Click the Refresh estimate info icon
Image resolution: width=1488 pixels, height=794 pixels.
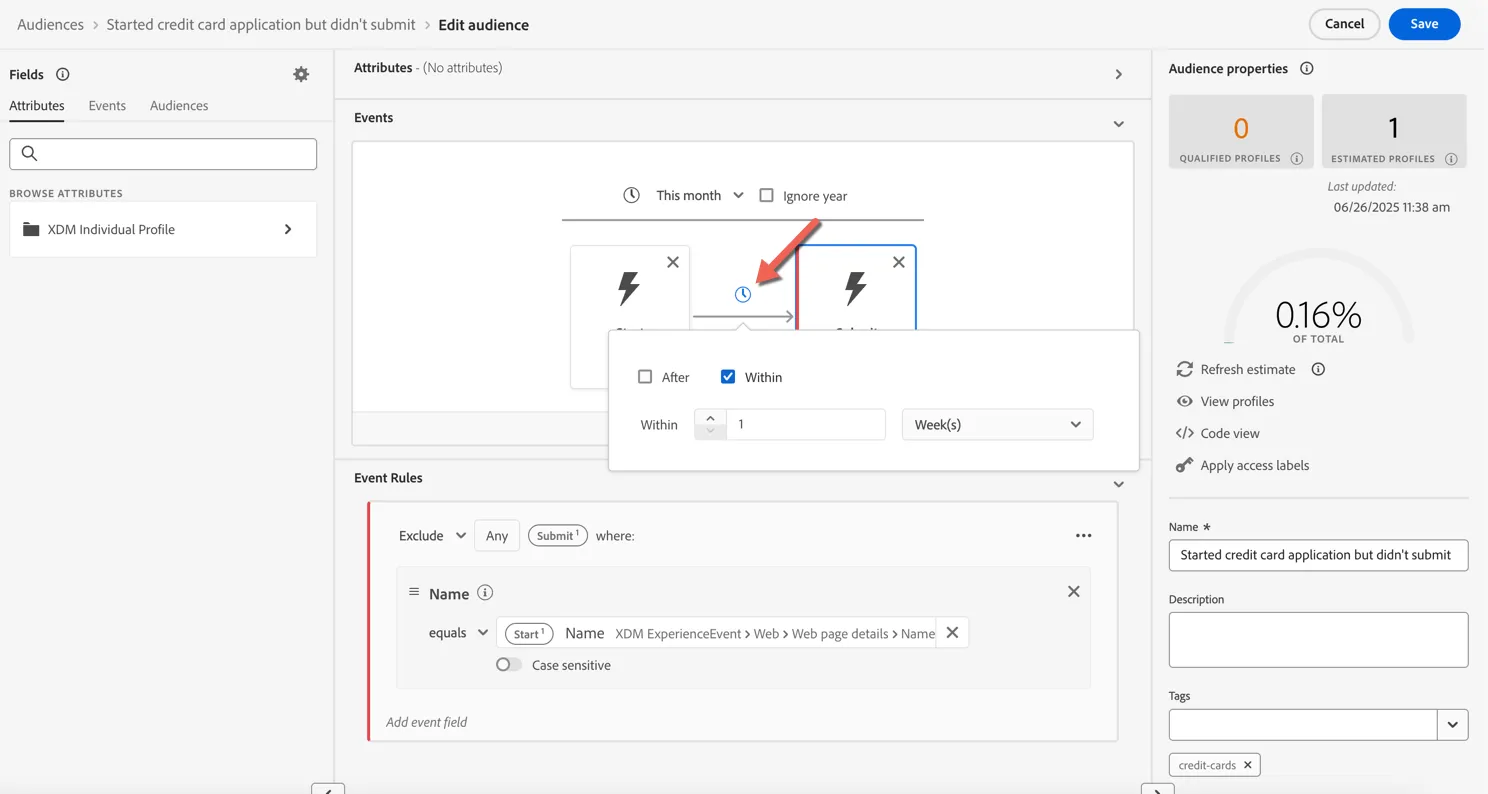[1318, 369]
